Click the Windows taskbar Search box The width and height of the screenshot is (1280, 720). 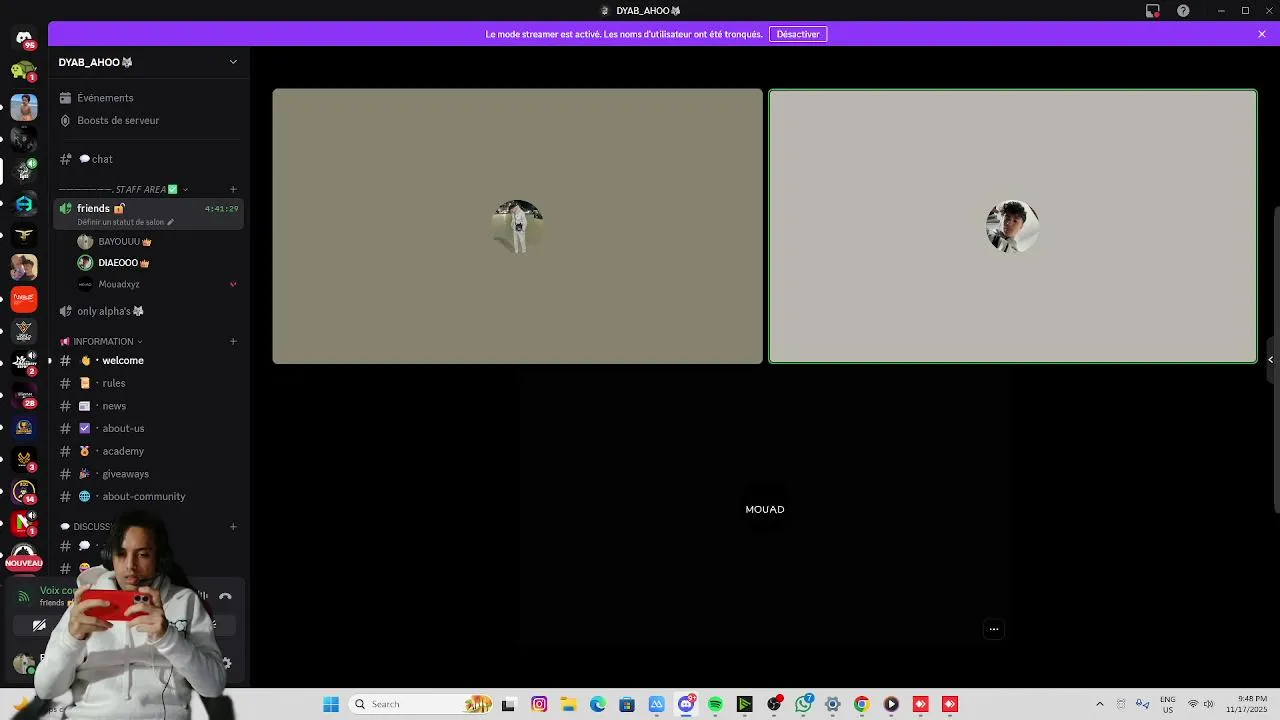point(421,704)
